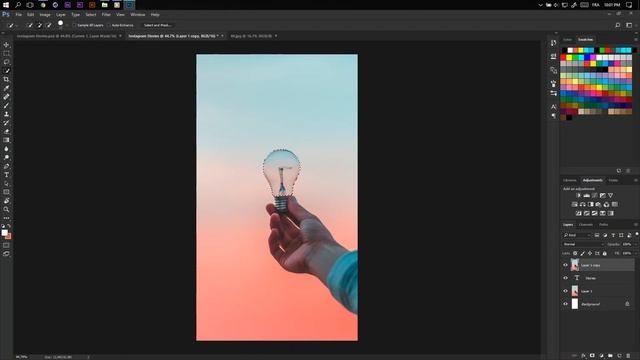Click the Select and Mask button
Viewport: 640px width, 360px height.
pos(158,25)
